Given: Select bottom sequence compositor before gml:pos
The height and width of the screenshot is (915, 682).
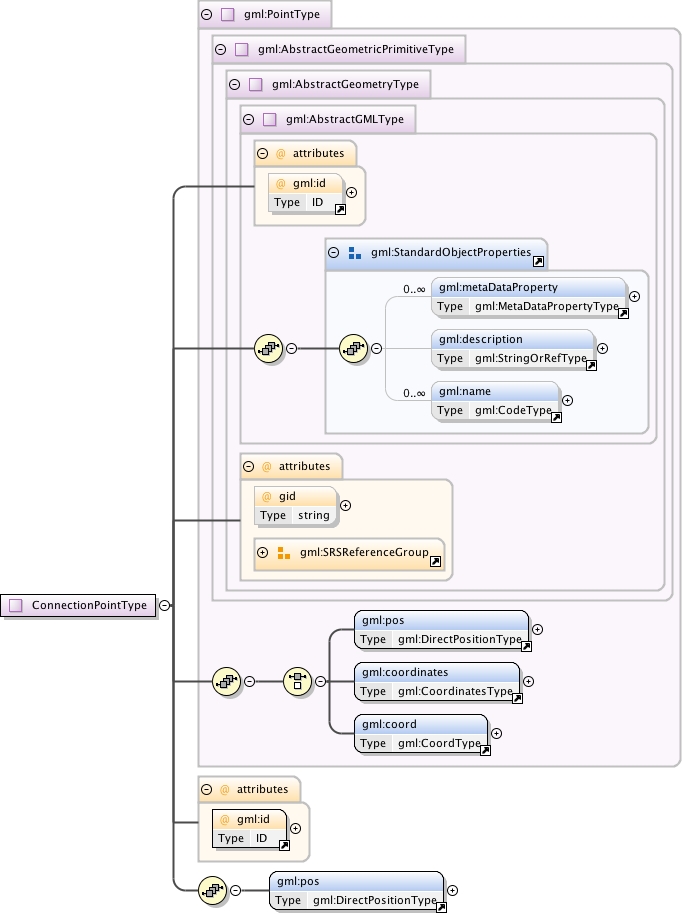Looking at the screenshot, I should pos(213,890).
